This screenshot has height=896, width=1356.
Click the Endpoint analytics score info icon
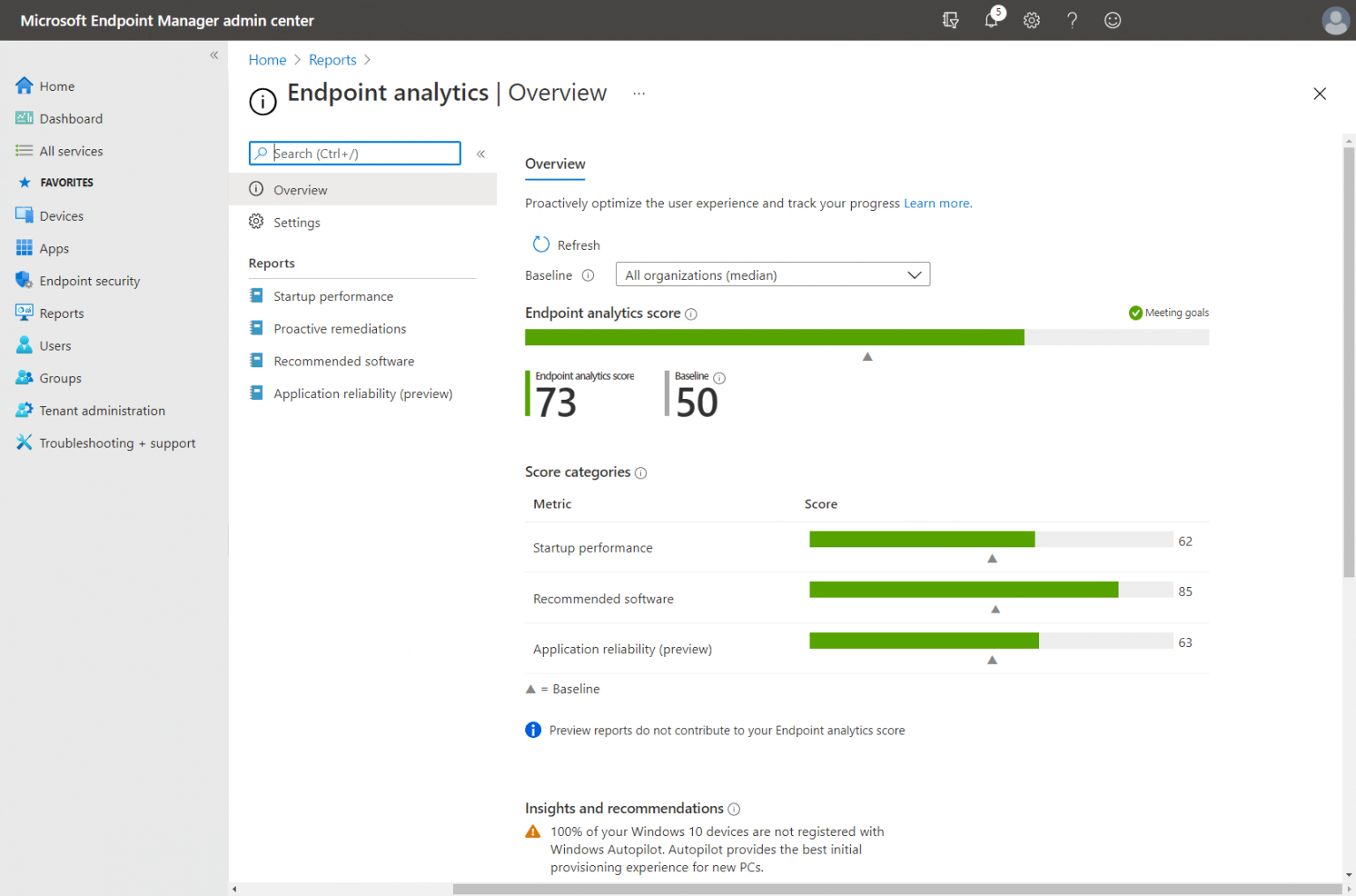[690, 313]
